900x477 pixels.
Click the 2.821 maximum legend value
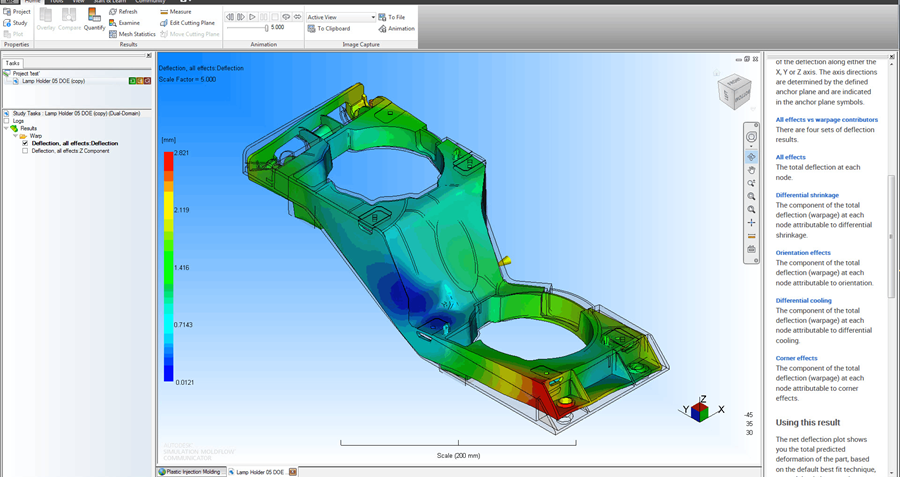[181, 153]
